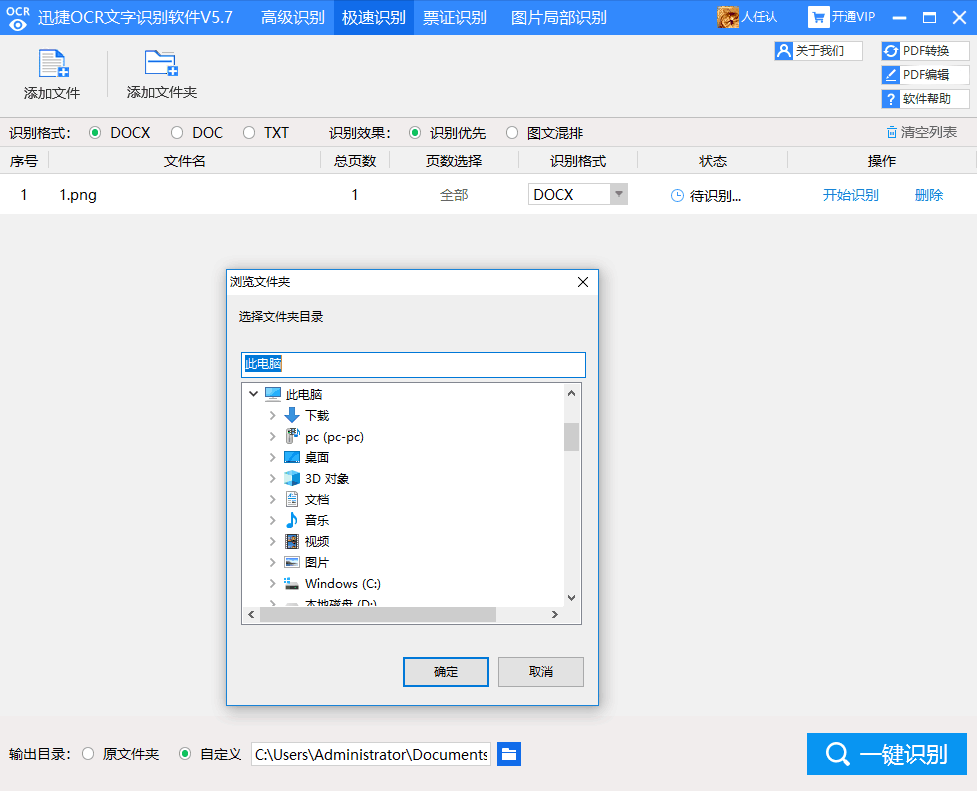Click scroll-right arrow of folder tree
Viewport: 977px width, 792px height.
555,615
